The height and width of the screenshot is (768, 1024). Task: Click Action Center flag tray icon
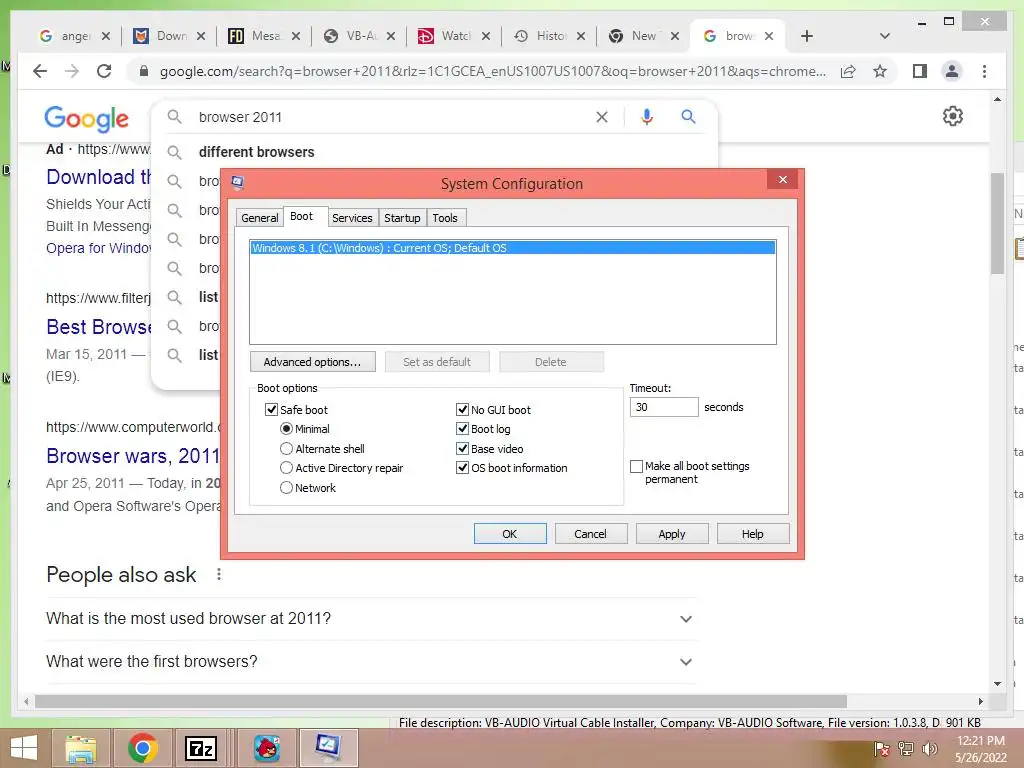pos(881,749)
